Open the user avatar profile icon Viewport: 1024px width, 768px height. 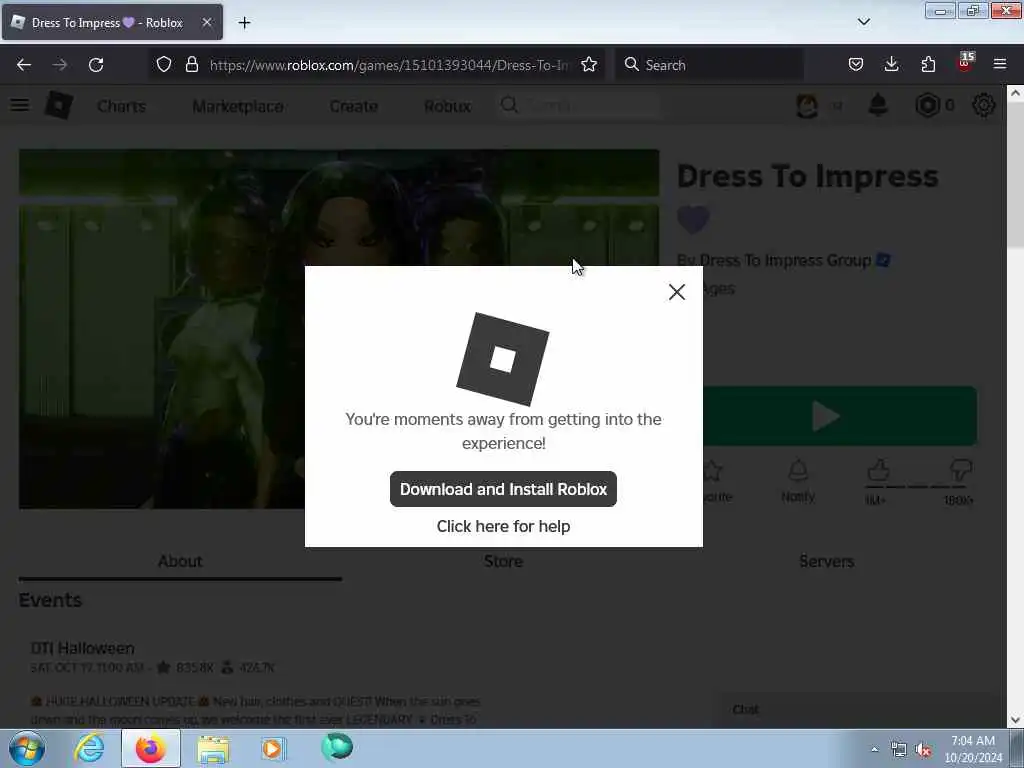807,105
